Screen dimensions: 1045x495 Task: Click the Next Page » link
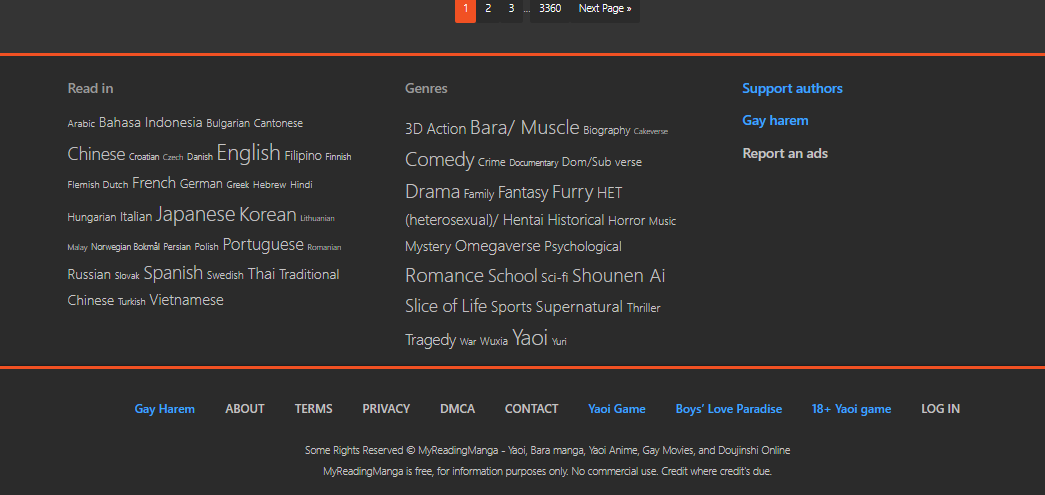(605, 9)
